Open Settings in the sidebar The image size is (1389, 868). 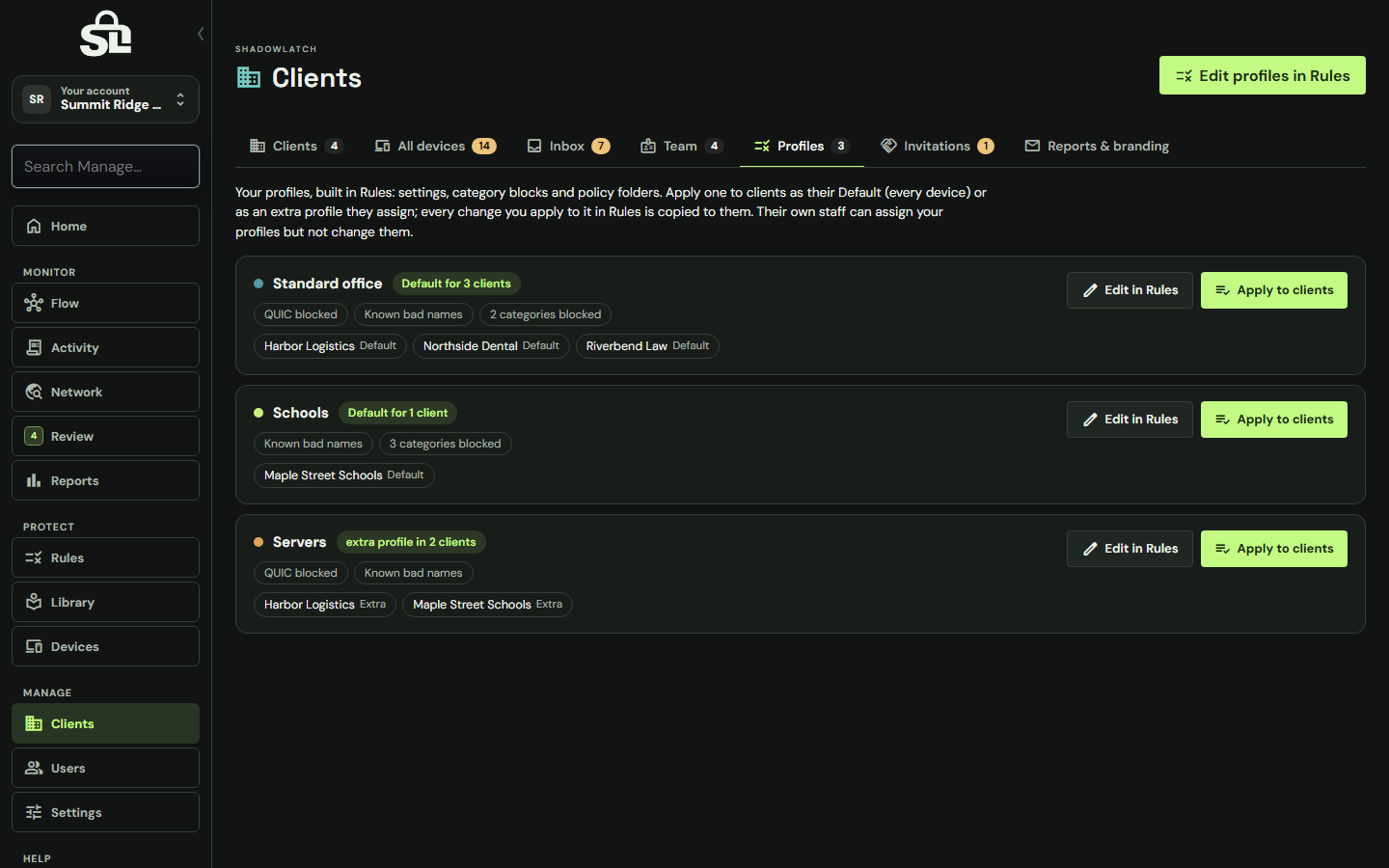105,812
